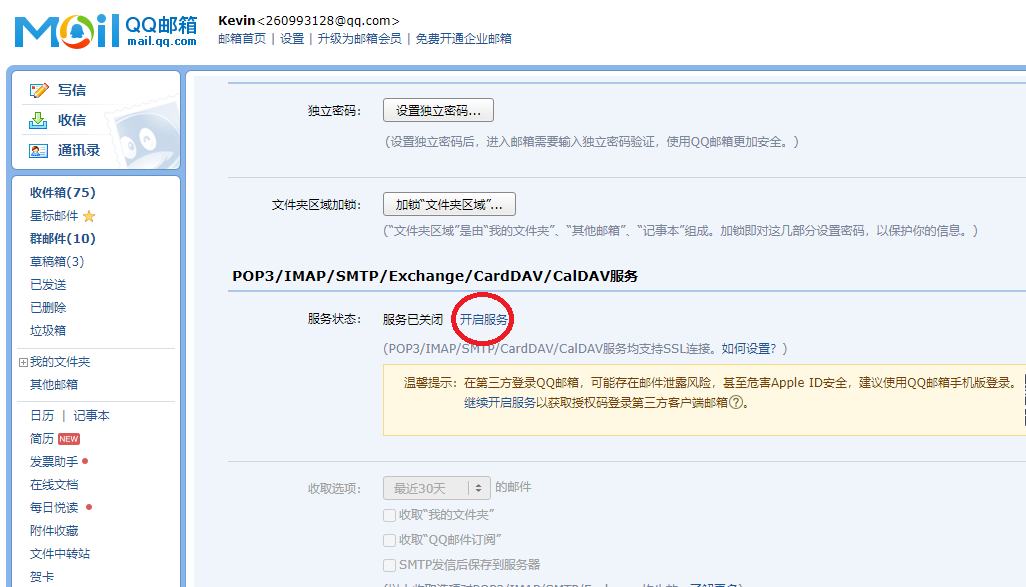Click the QQ Mail logo
Image resolution: width=1026 pixels, height=587 pixels.
(106, 31)
